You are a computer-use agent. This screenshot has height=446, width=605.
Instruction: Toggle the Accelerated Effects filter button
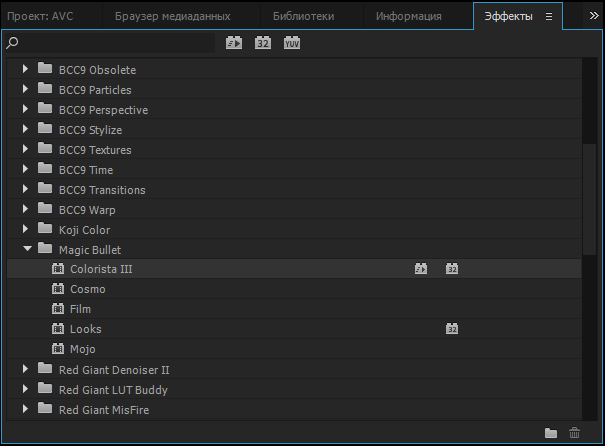click(x=234, y=43)
